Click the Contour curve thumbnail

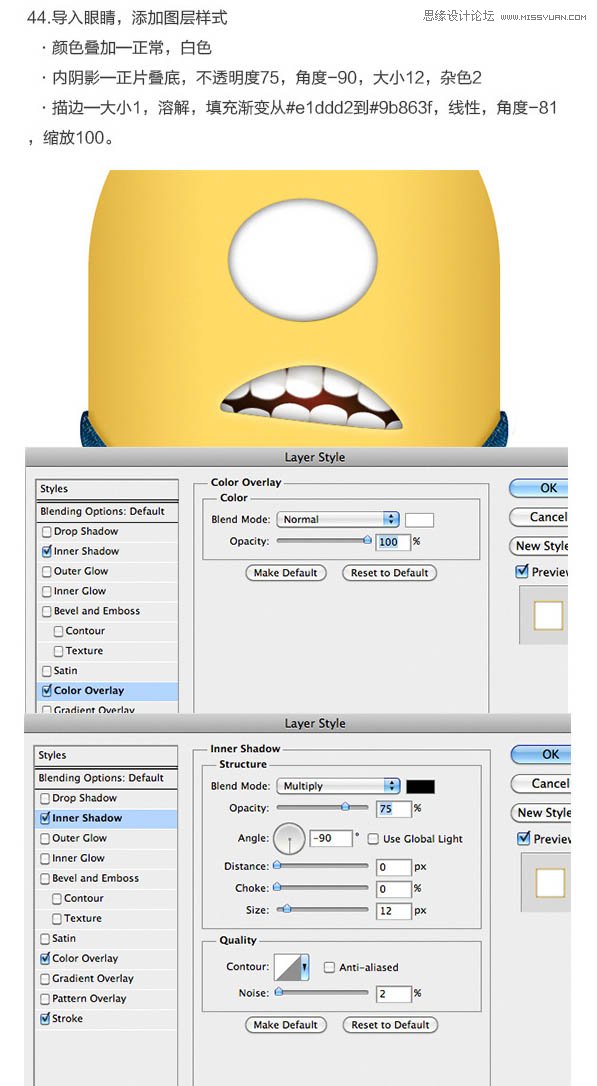287,967
